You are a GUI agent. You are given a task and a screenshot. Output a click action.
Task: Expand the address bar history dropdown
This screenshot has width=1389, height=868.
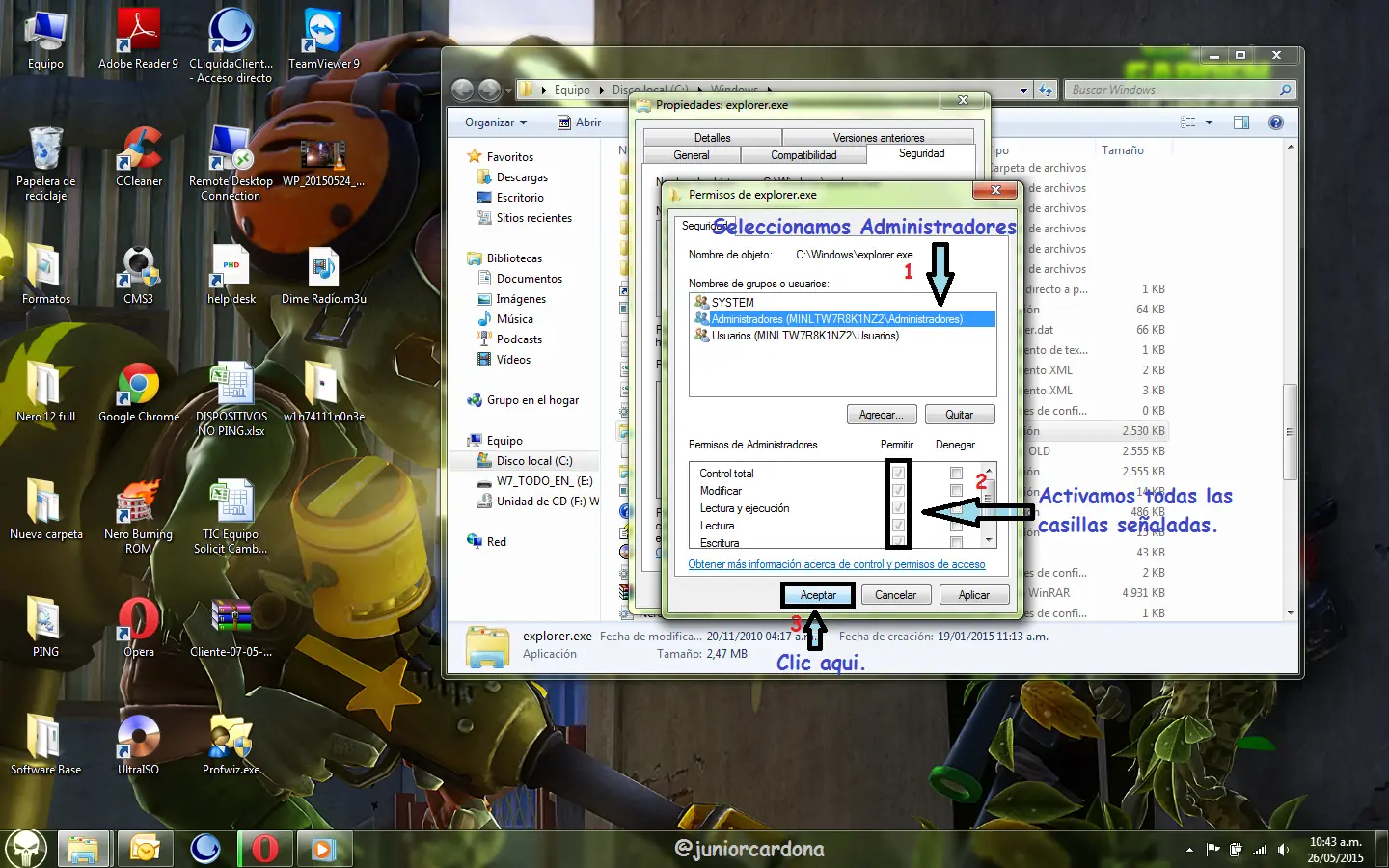(x=1023, y=90)
